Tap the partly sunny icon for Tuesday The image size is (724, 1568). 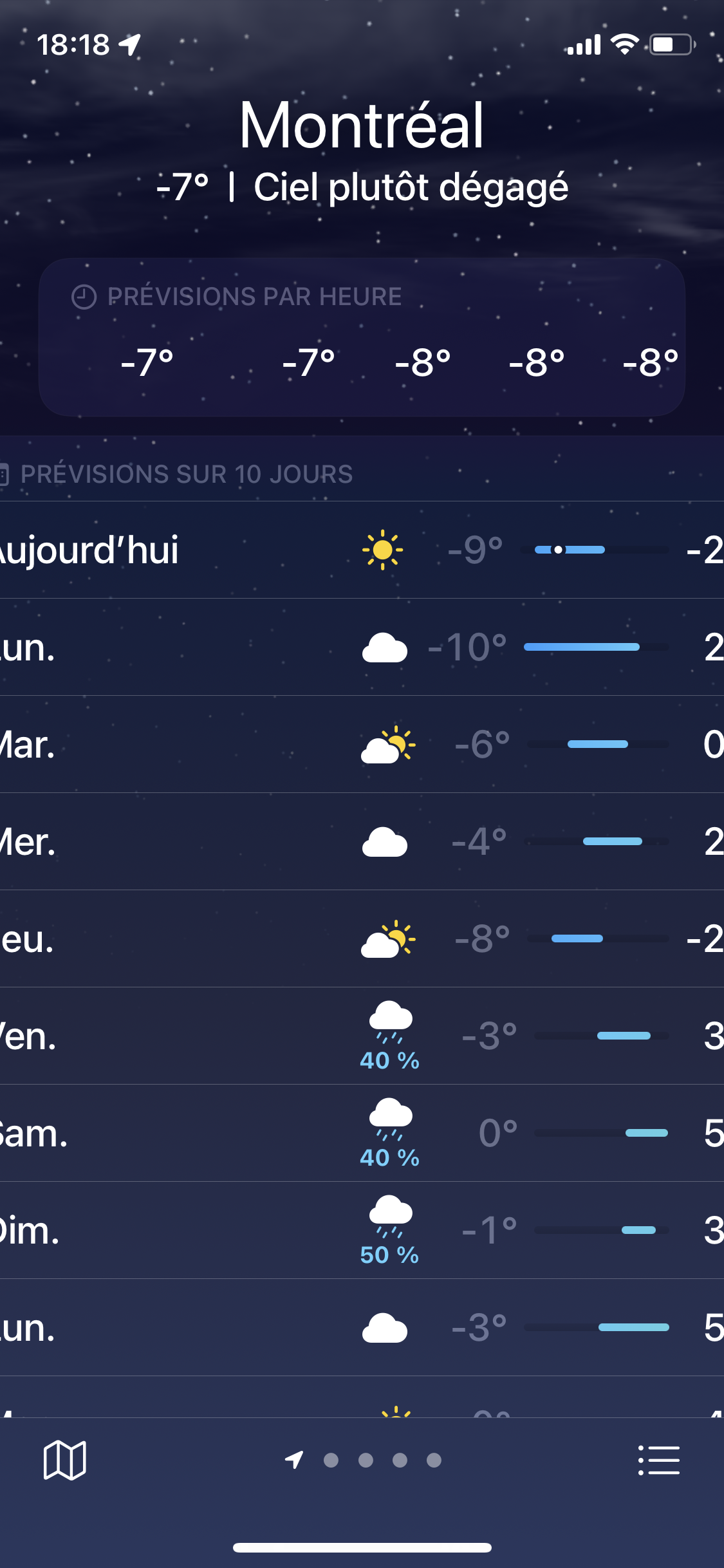click(x=387, y=745)
